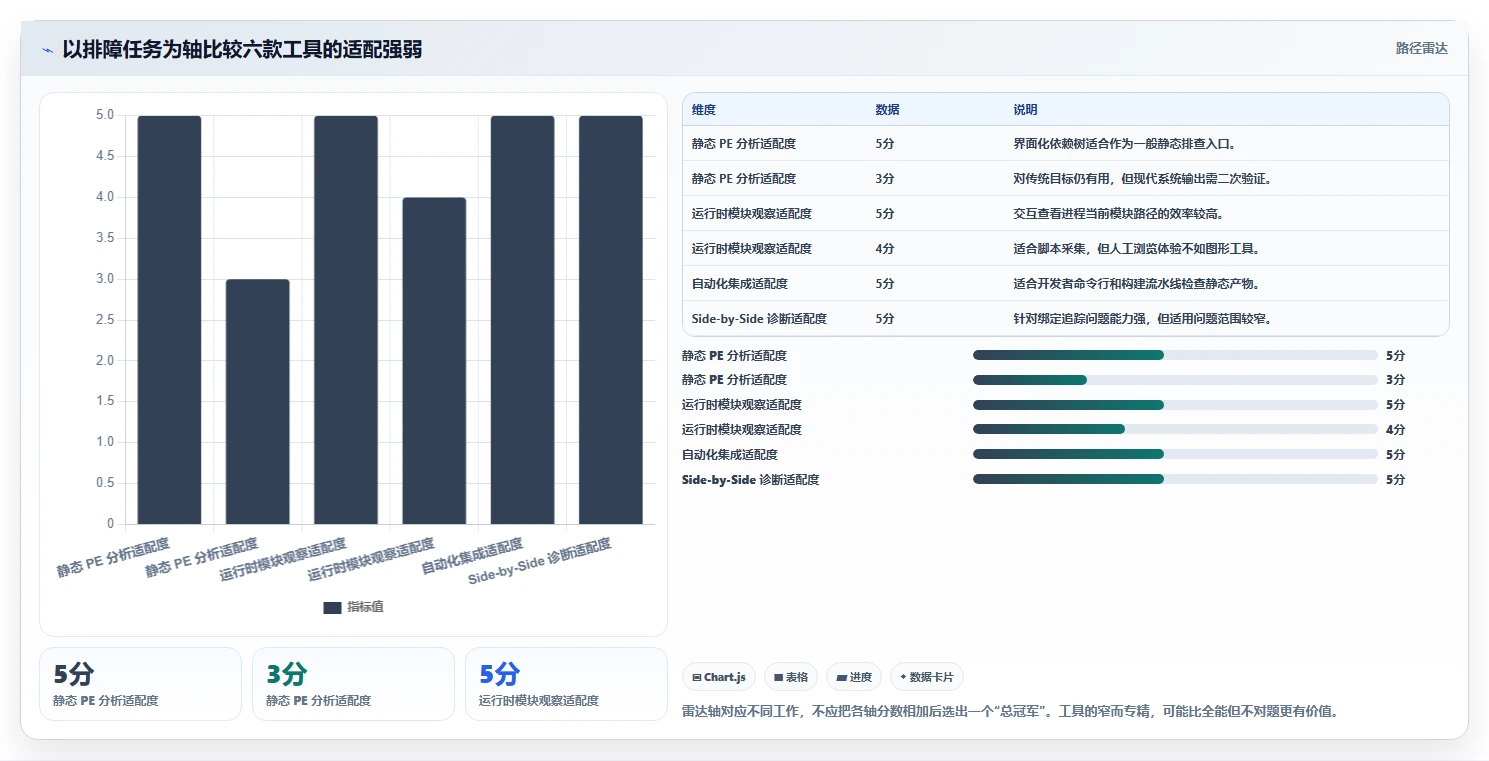The image size is (1489, 761).
Task: Click the 2.5 tick on the chart y-axis
Action: pos(105,319)
